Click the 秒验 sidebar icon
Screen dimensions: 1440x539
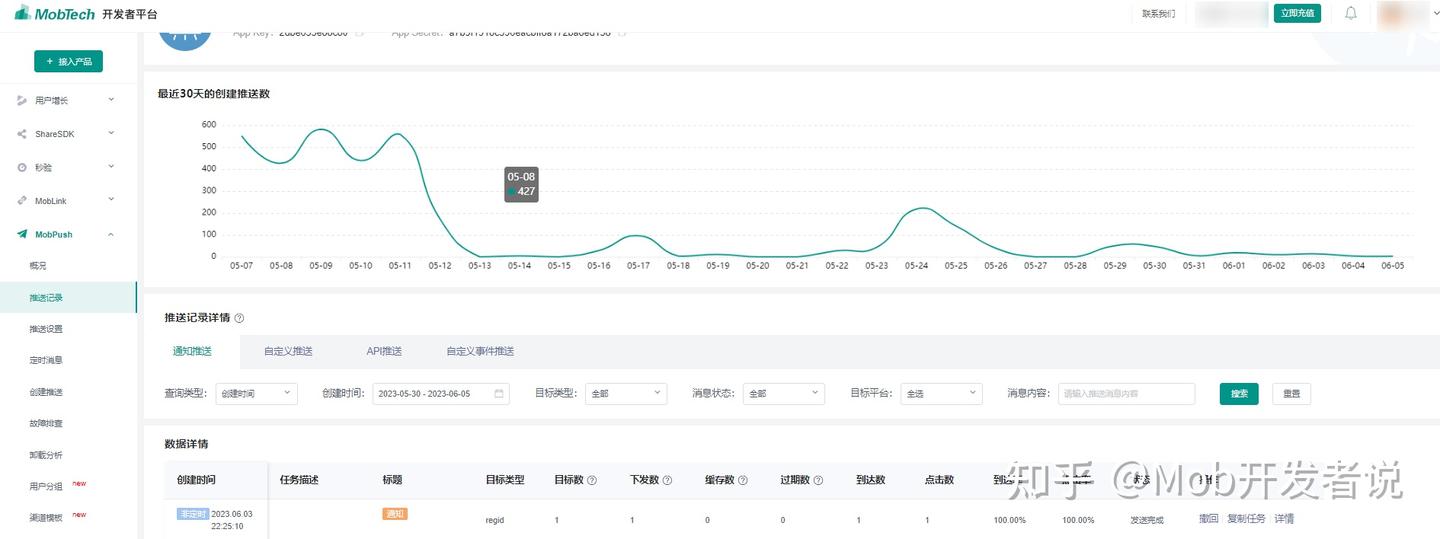click(22, 167)
